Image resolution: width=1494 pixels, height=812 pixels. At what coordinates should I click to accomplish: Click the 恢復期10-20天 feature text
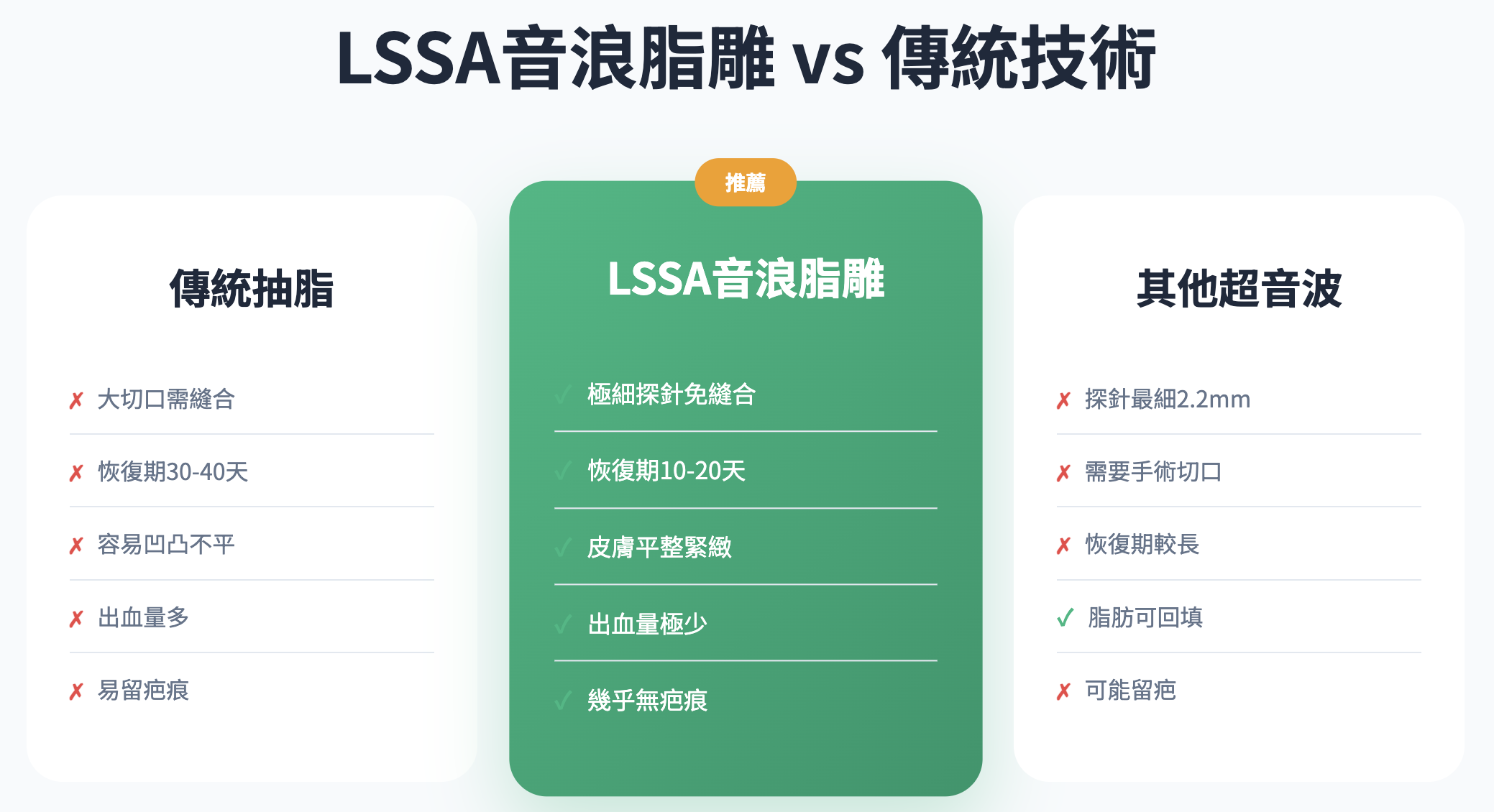[666, 471]
